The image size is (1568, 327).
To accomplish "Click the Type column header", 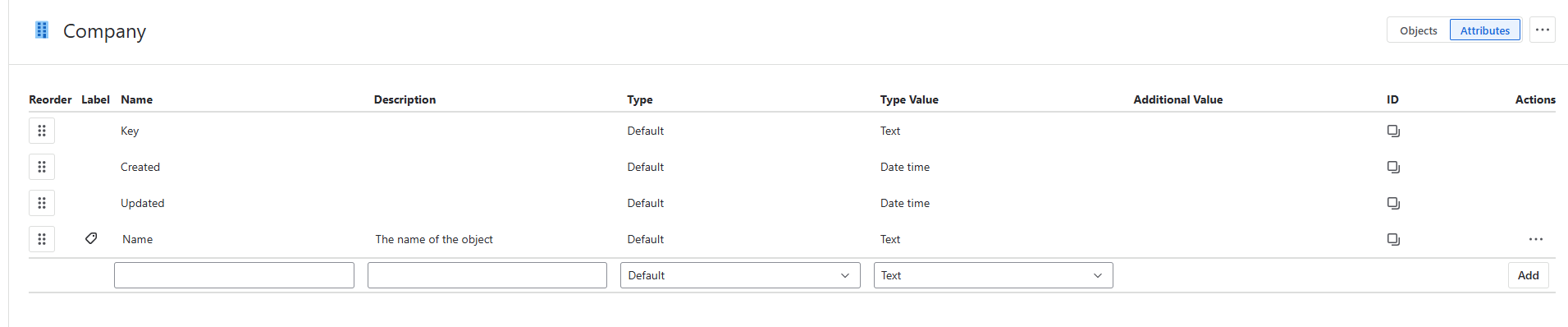I will pos(640,99).
